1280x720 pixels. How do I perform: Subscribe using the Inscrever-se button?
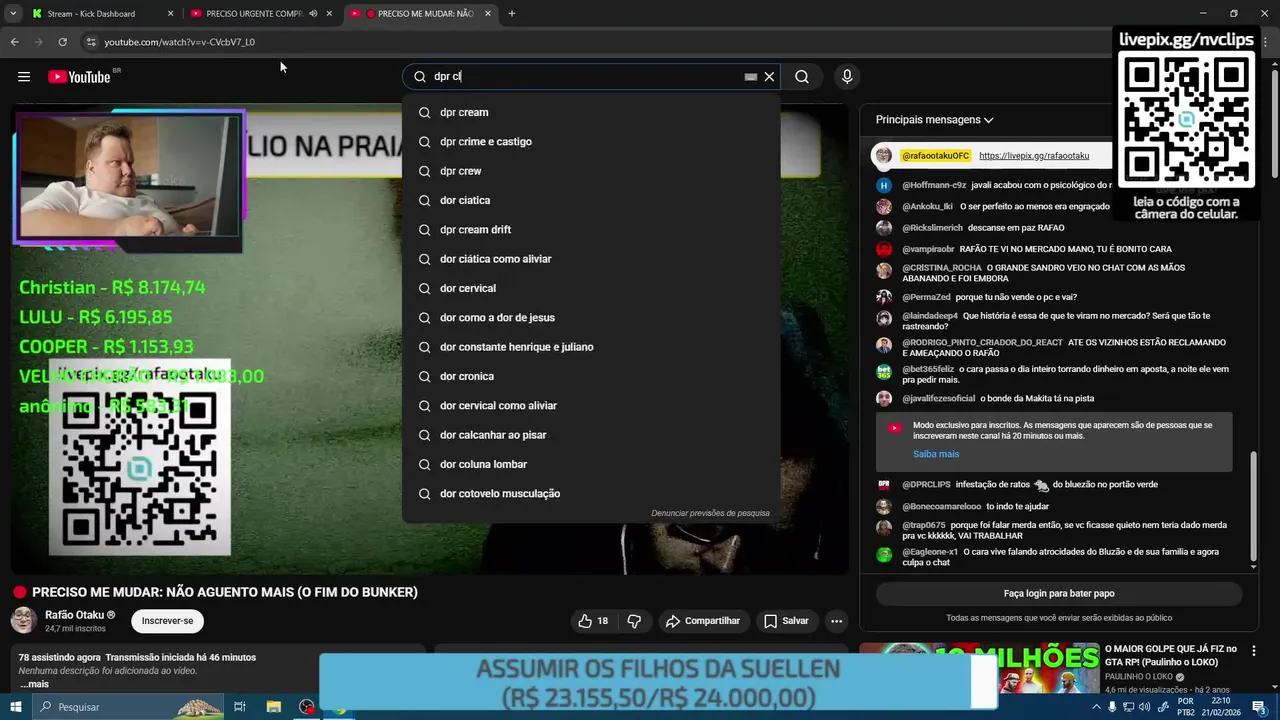[x=167, y=621]
